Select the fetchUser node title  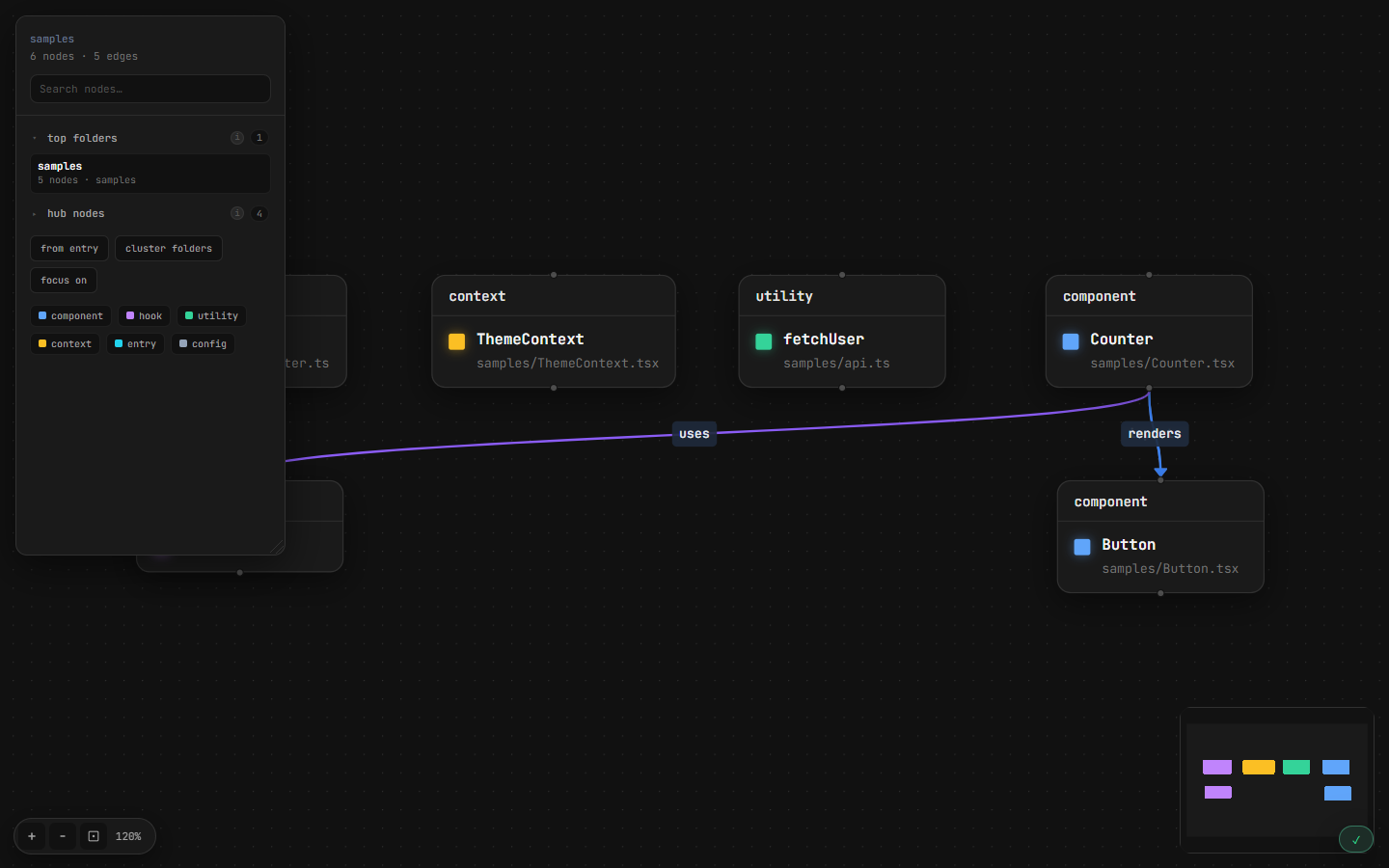[x=824, y=339]
